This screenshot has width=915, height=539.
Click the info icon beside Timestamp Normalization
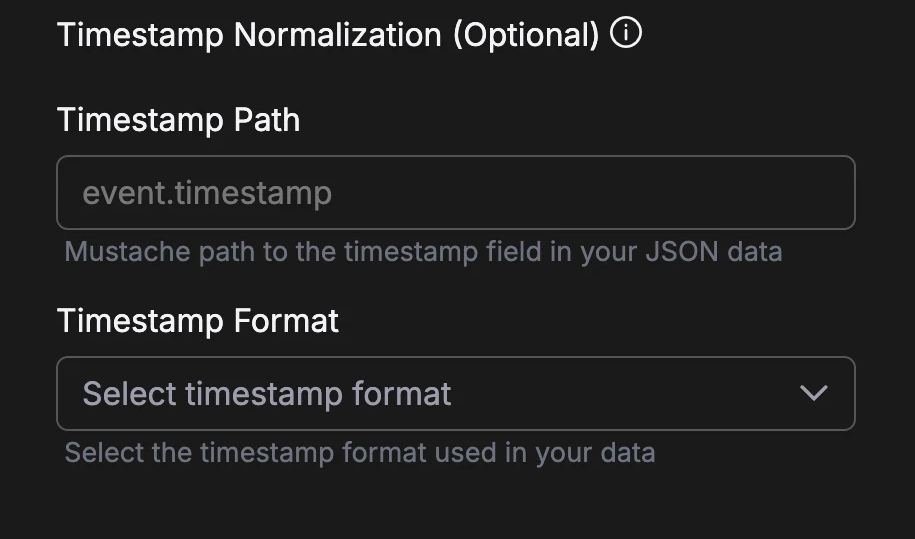(x=626, y=34)
